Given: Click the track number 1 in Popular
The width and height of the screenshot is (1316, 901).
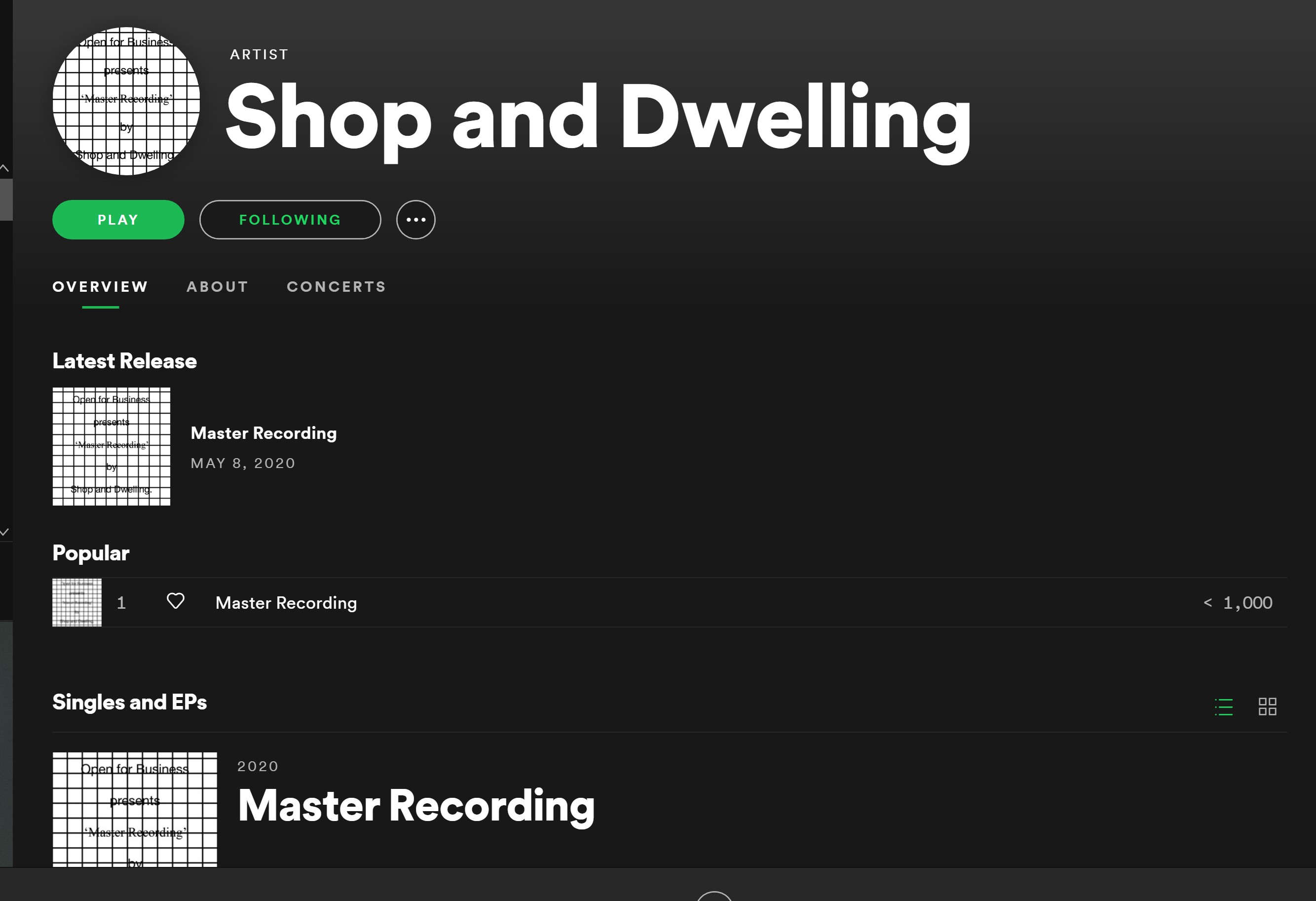Looking at the screenshot, I should click(121, 603).
